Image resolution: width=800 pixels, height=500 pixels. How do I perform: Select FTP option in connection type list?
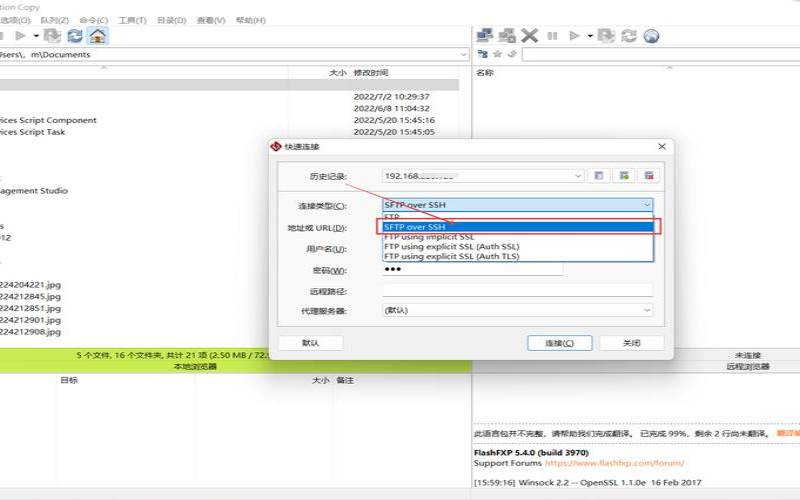click(x=517, y=216)
